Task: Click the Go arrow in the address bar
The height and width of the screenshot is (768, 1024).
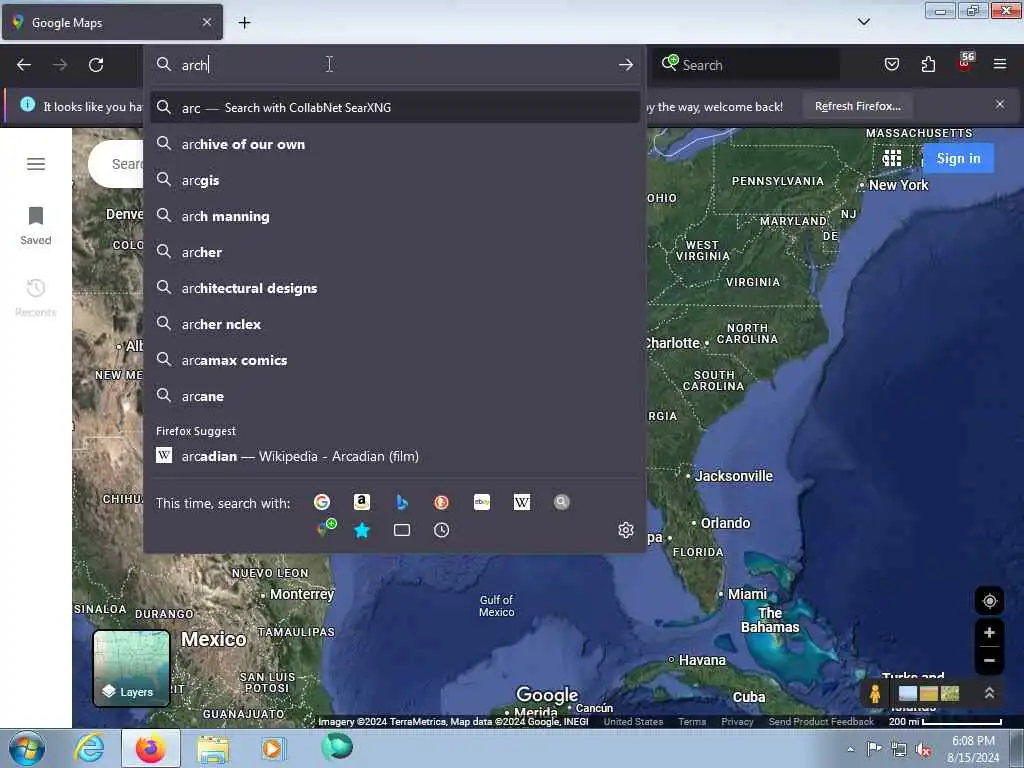Action: [x=626, y=65]
